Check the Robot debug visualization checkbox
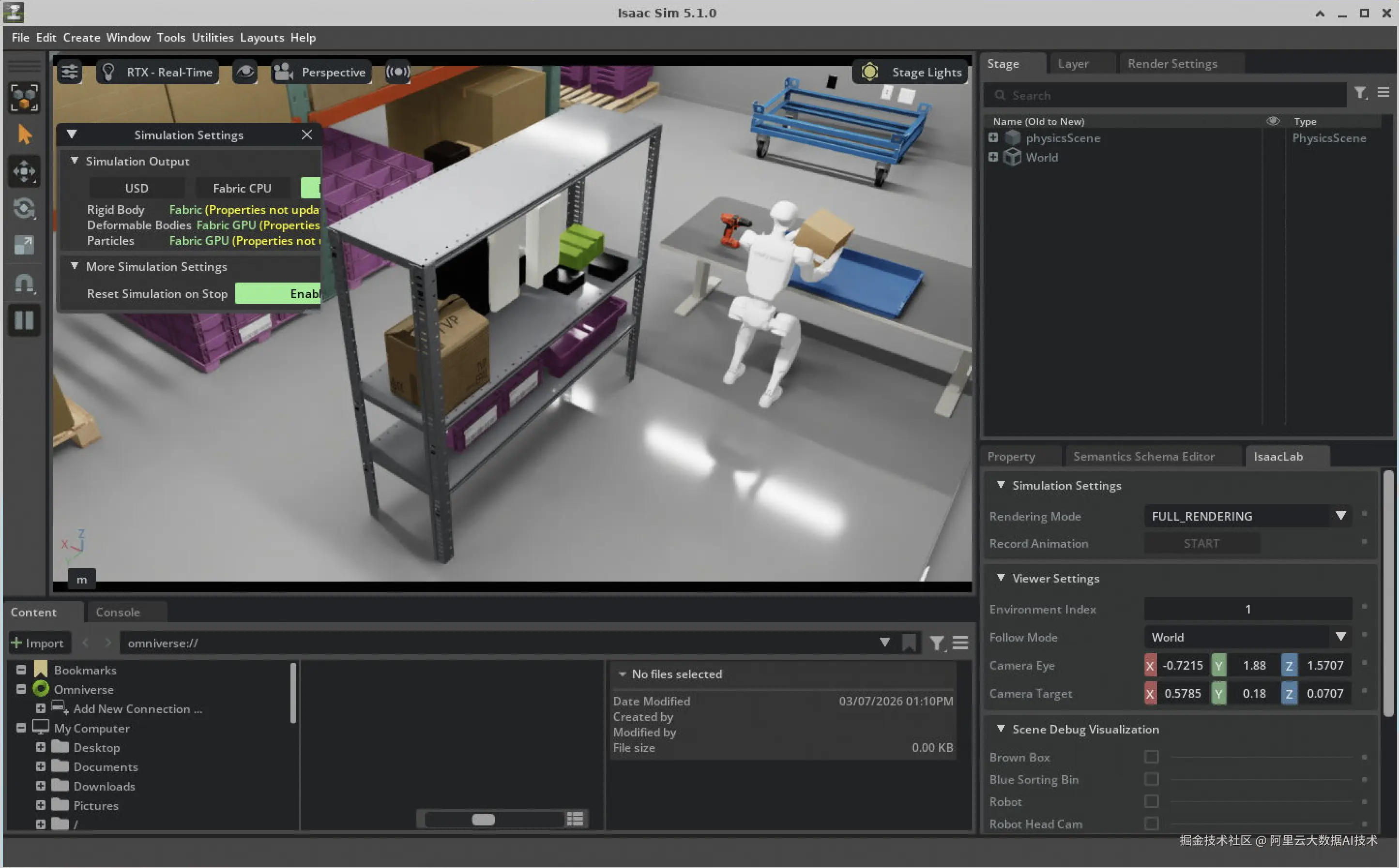Viewport: 1399px width, 868px height. (x=1151, y=801)
